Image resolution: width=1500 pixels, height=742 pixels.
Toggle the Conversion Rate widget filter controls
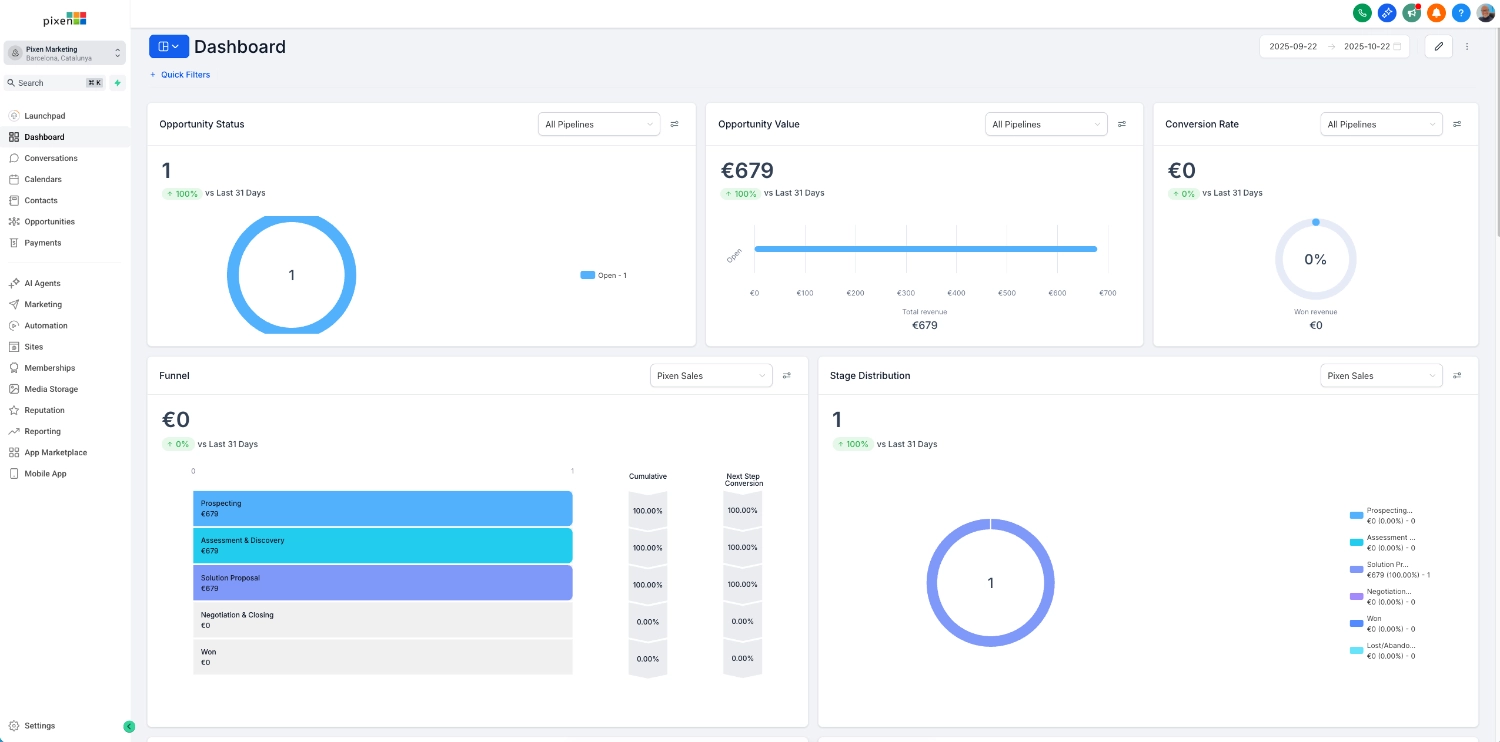[1457, 124]
